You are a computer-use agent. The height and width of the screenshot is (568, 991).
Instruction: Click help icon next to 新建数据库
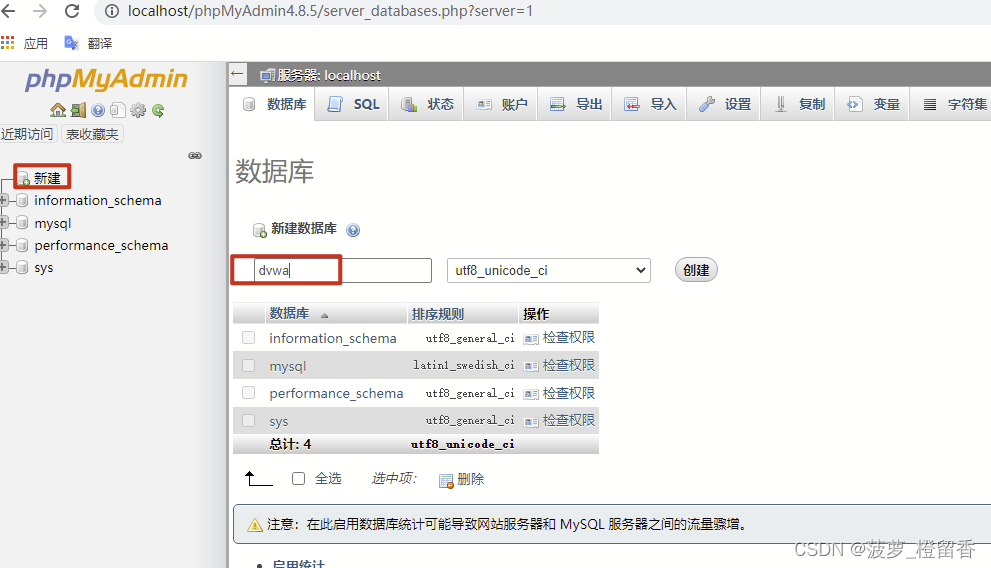click(x=353, y=230)
